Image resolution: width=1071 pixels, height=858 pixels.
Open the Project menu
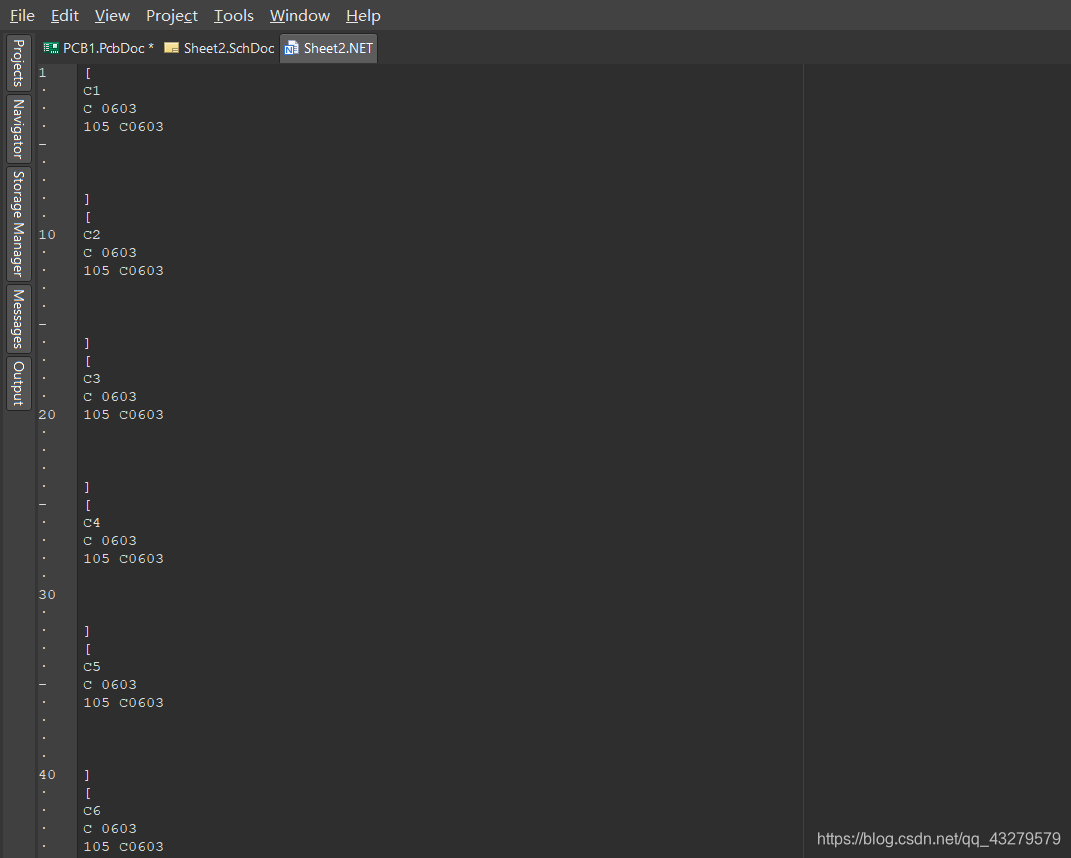[172, 15]
